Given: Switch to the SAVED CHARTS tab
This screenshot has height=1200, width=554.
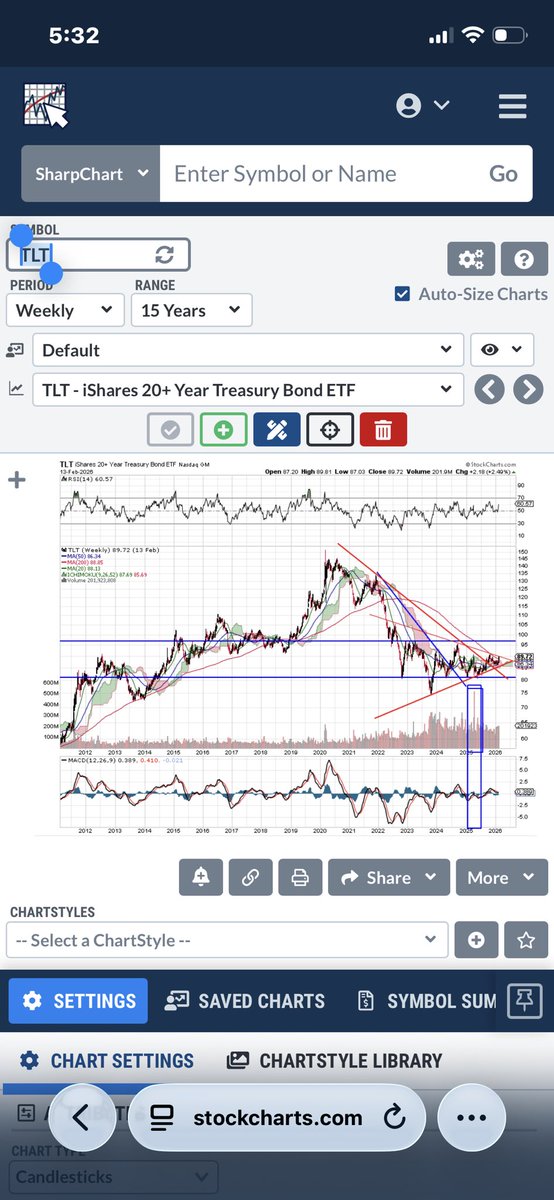Looking at the screenshot, I should [245, 1000].
